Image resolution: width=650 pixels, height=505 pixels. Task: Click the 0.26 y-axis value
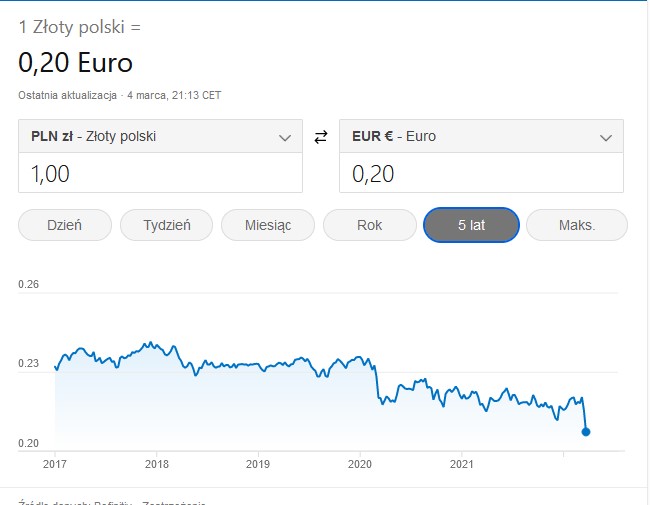(28, 285)
